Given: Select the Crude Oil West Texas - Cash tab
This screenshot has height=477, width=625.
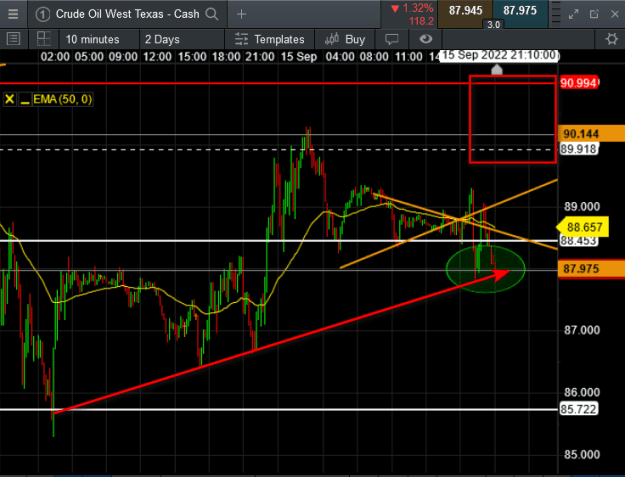Looking at the screenshot, I should 128,14.
